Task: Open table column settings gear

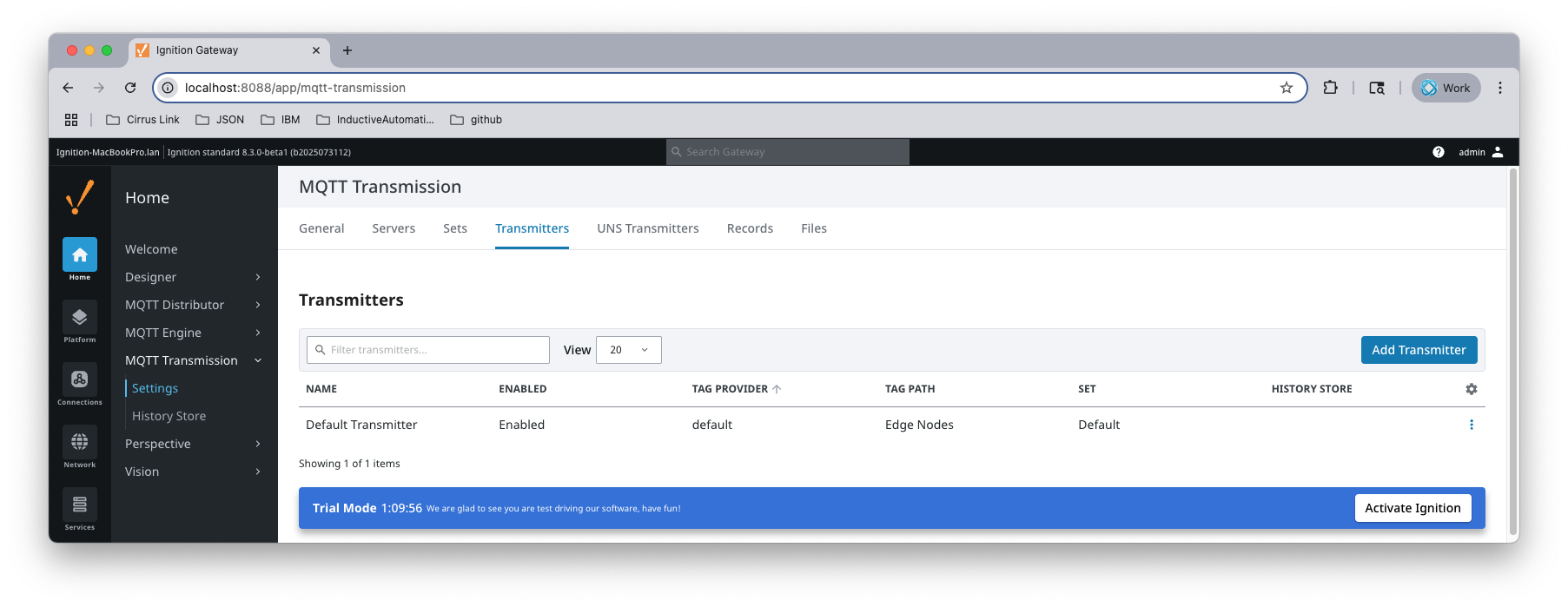Action: (x=1472, y=389)
